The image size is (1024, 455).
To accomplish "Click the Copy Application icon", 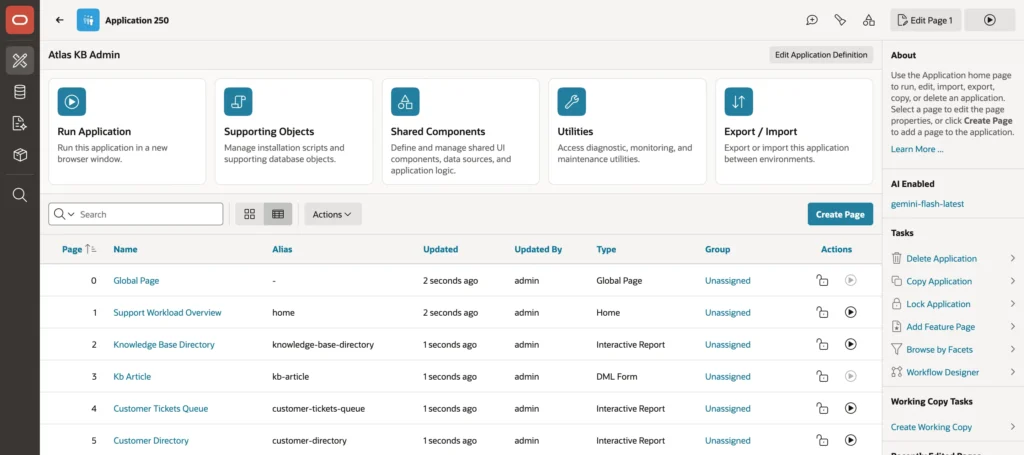I will [x=897, y=281].
